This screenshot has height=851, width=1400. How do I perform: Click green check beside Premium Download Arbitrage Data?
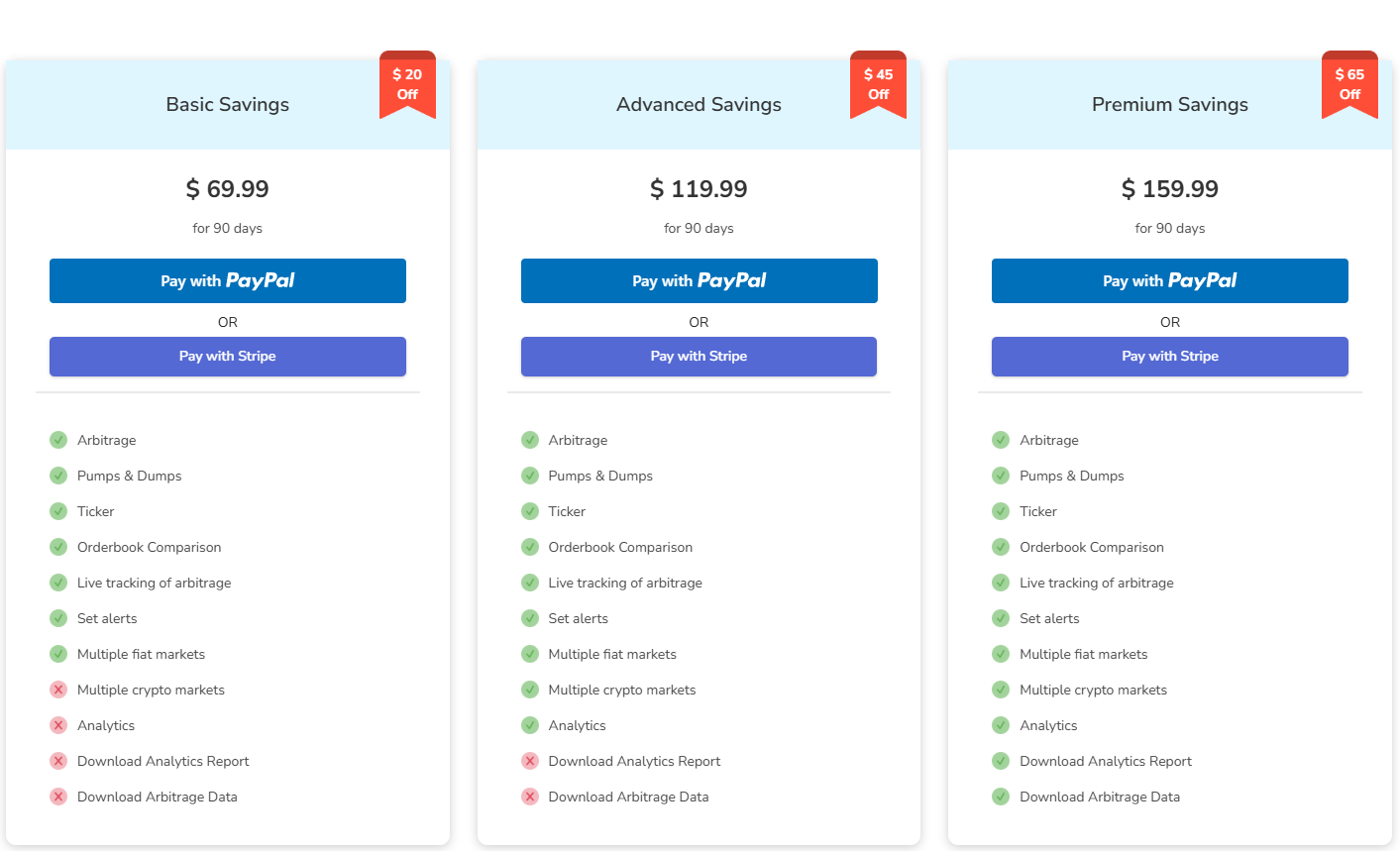coord(1001,797)
